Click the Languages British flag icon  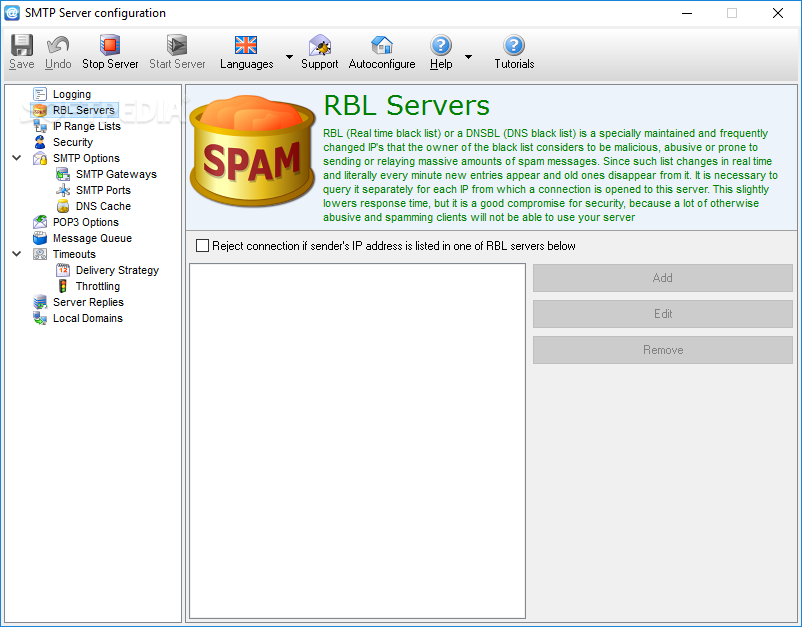click(x=246, y=45)
